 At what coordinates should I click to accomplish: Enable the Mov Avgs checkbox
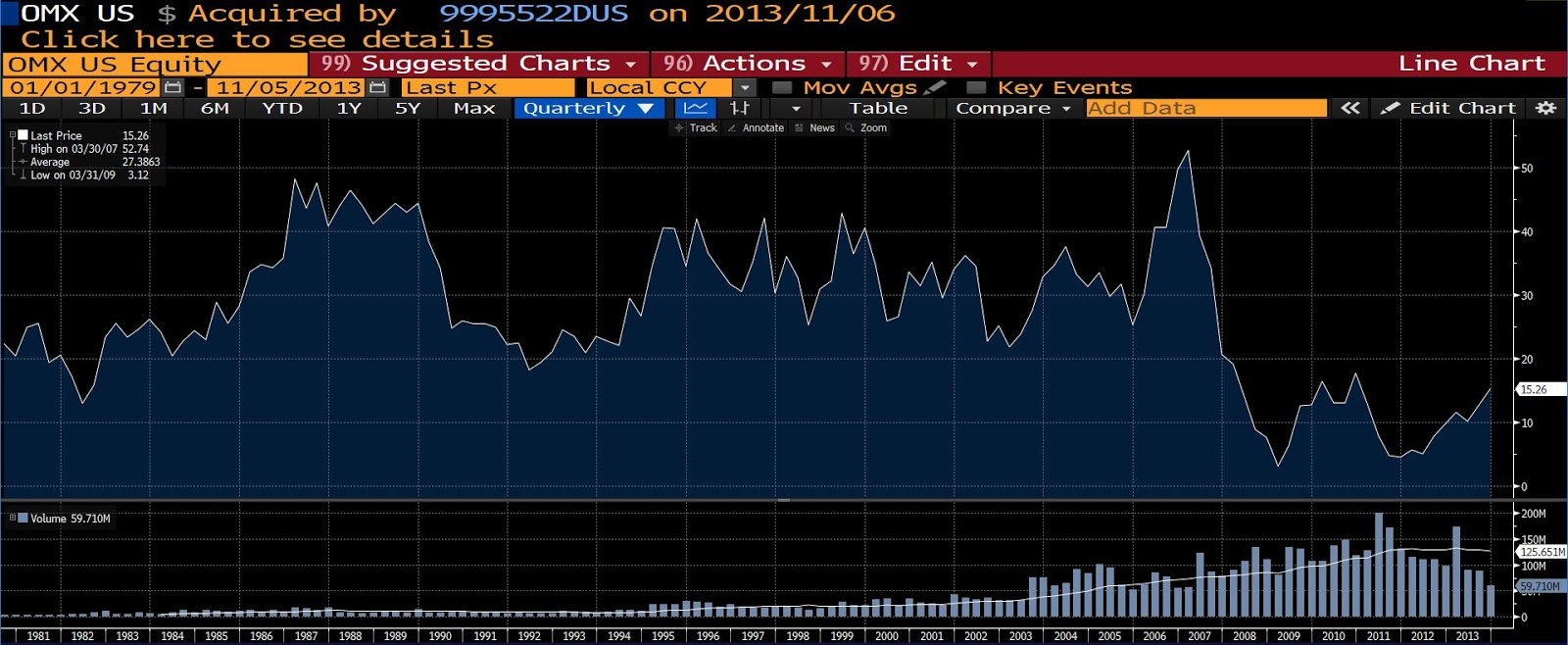[782, 87]
